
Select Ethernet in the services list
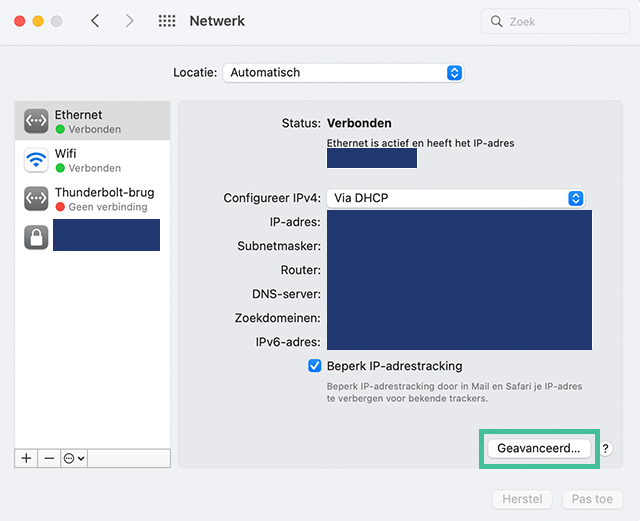click(93, 121)
